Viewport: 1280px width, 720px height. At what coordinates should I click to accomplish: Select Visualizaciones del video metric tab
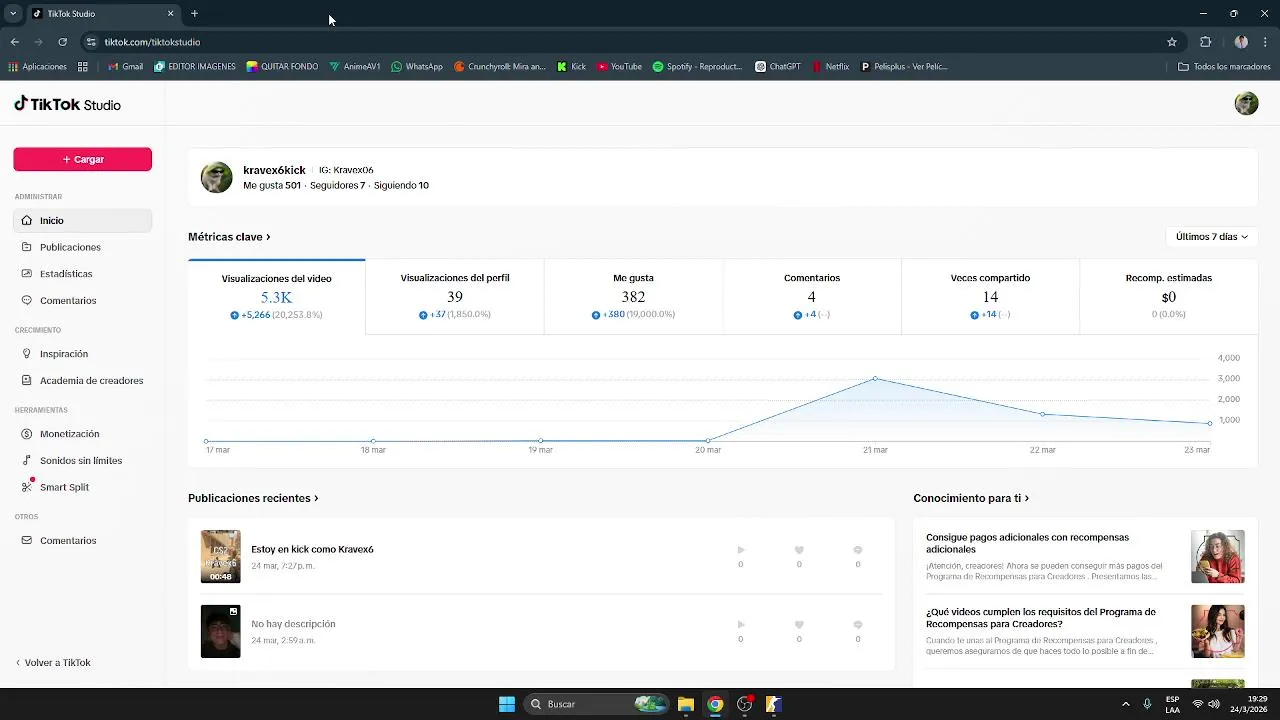(x=277, y=297)
